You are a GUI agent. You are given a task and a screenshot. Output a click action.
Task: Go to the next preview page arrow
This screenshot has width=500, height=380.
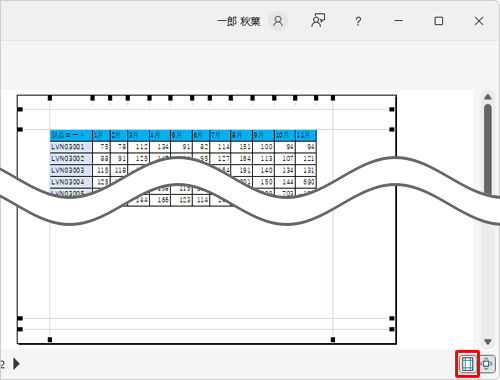(x=16, y=364)
